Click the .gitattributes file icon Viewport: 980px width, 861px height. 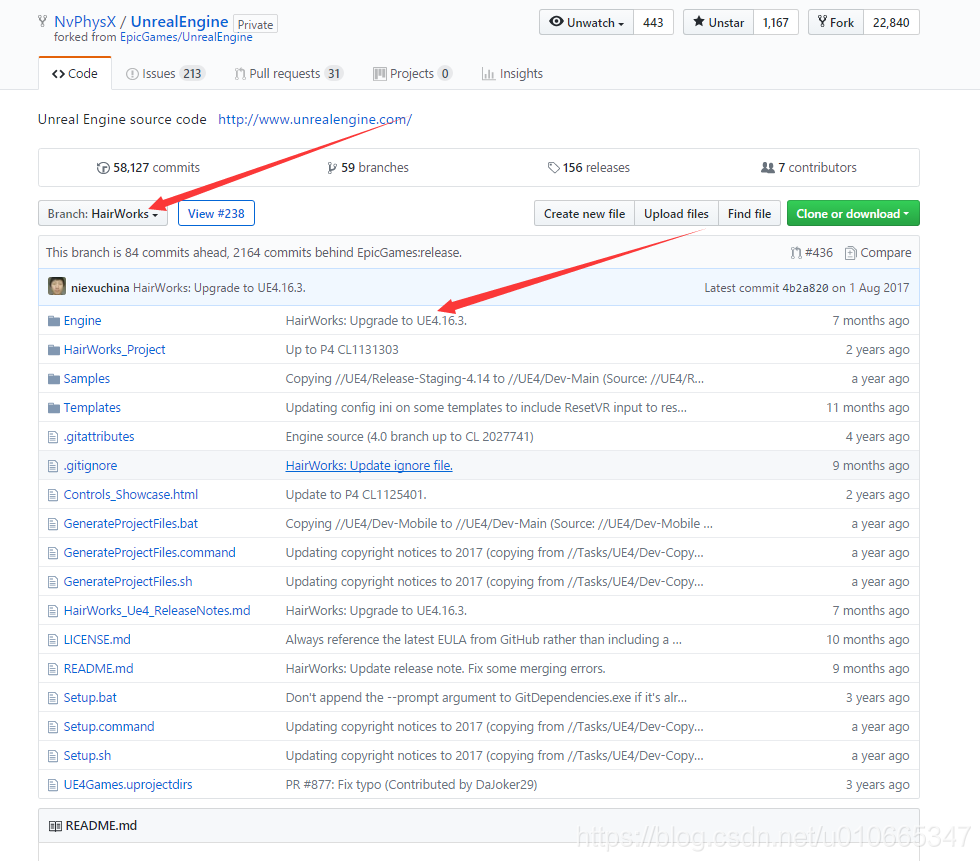click(x=53, y=437)
